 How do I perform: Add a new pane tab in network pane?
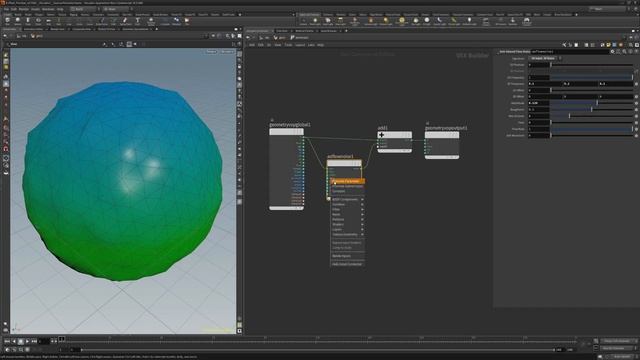pyautogui.click(x=346, y=31)
